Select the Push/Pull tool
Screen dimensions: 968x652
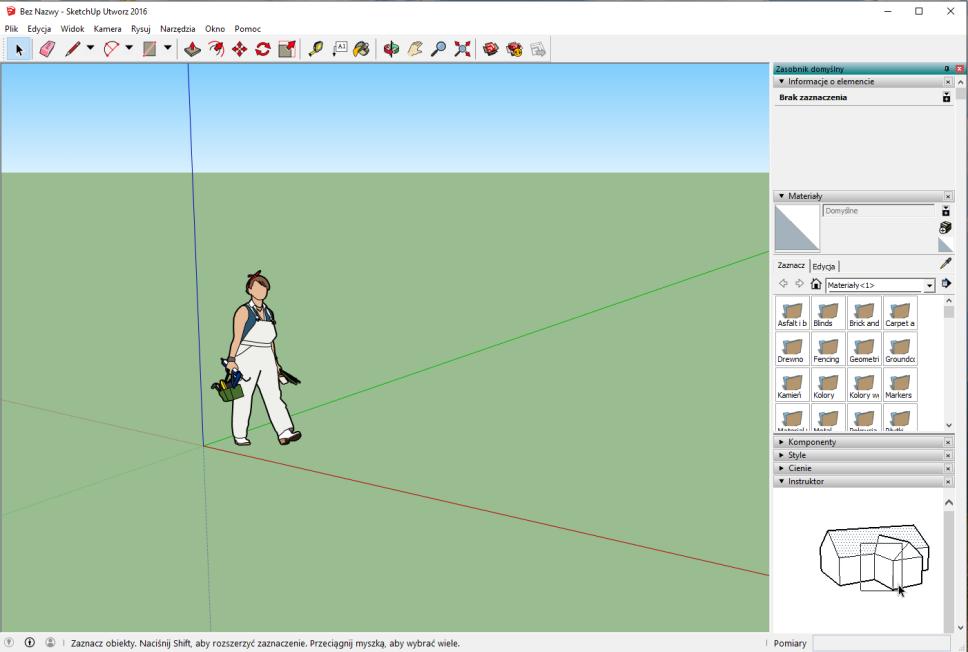pos(193,49)
